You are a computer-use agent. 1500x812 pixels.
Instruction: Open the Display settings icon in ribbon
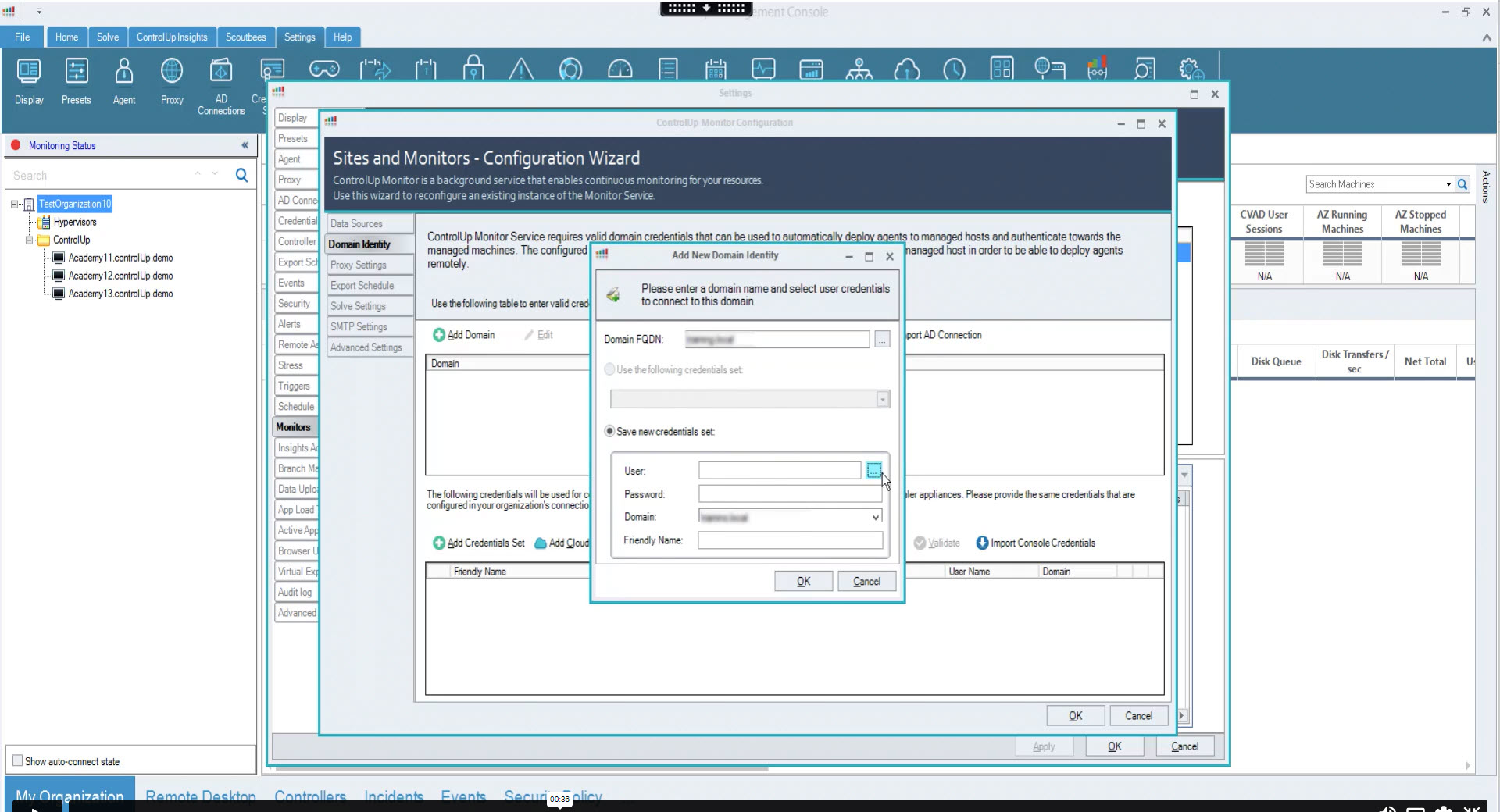29,80
